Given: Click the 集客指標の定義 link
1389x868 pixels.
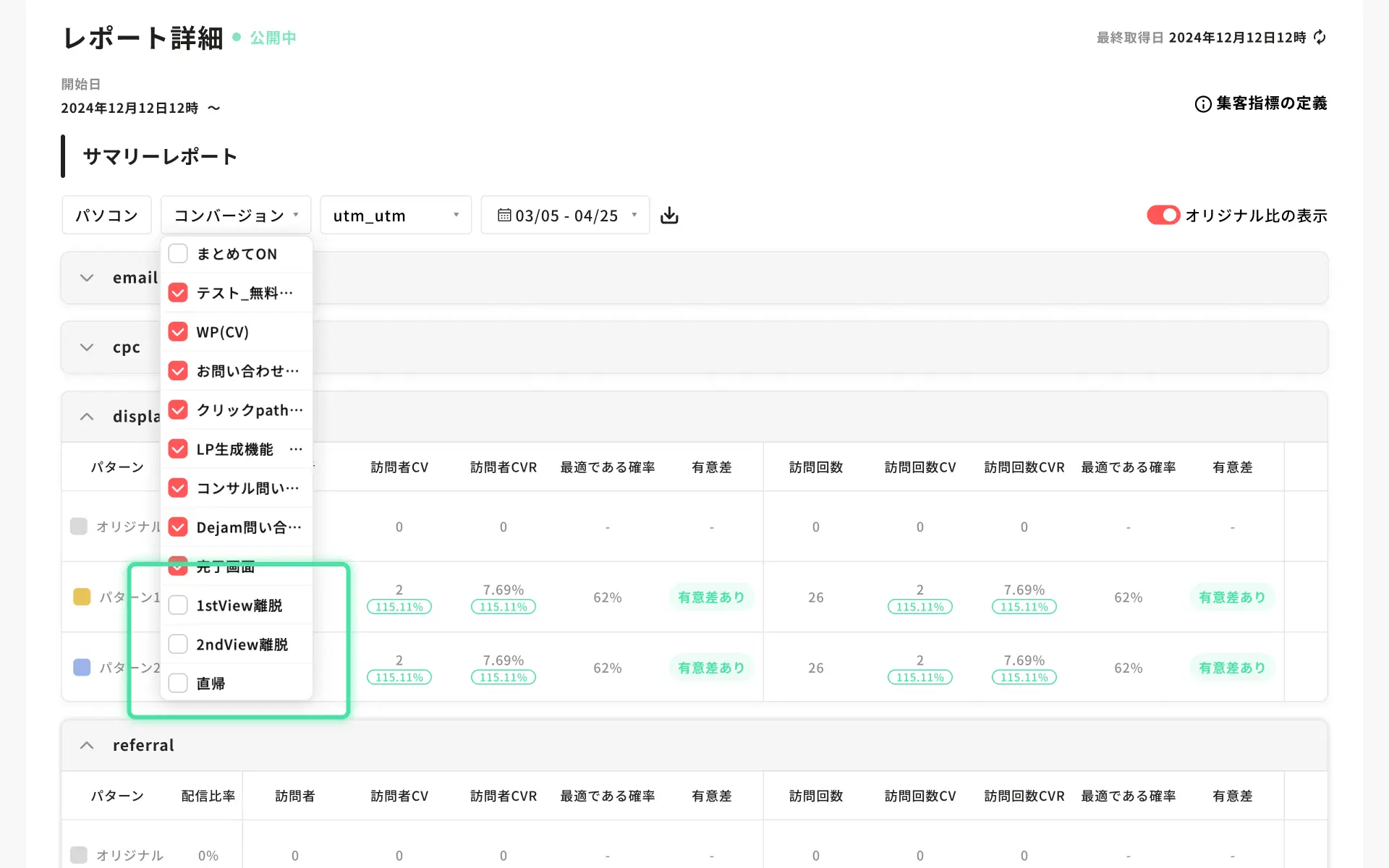Looking at the screenshot, I should [1271, 103].
